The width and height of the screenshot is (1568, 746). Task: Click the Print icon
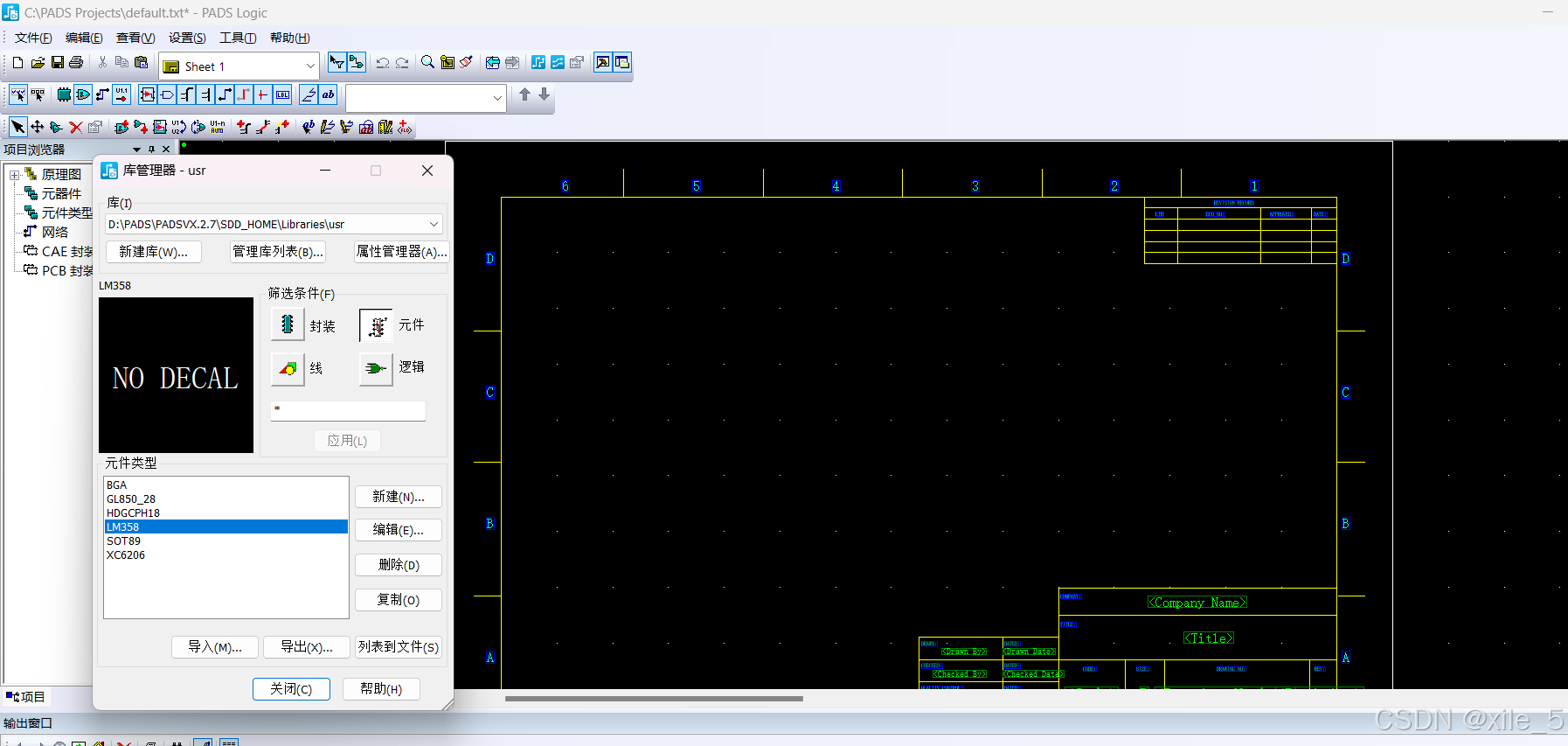pos(76,63)
